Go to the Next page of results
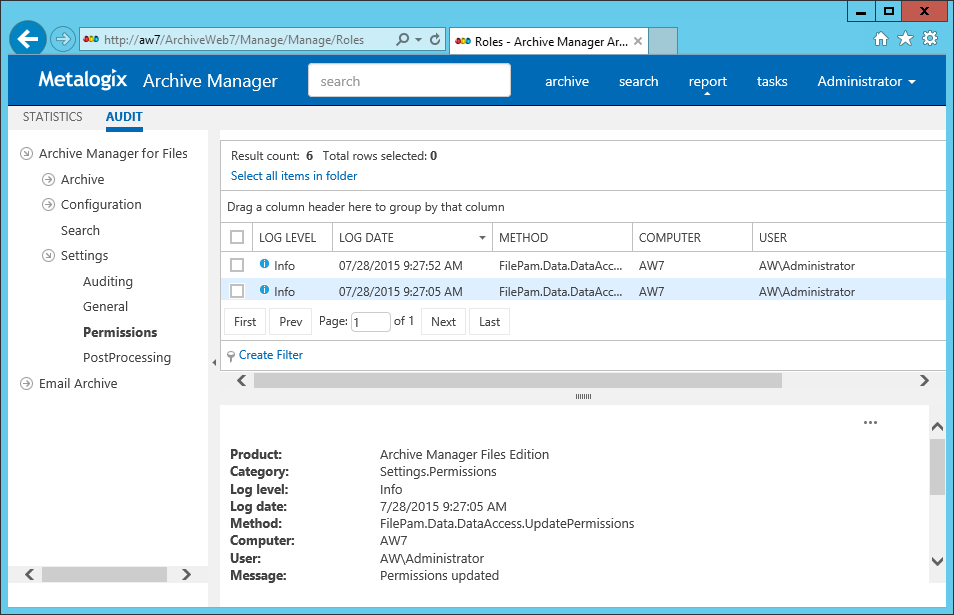 [443, 321]
